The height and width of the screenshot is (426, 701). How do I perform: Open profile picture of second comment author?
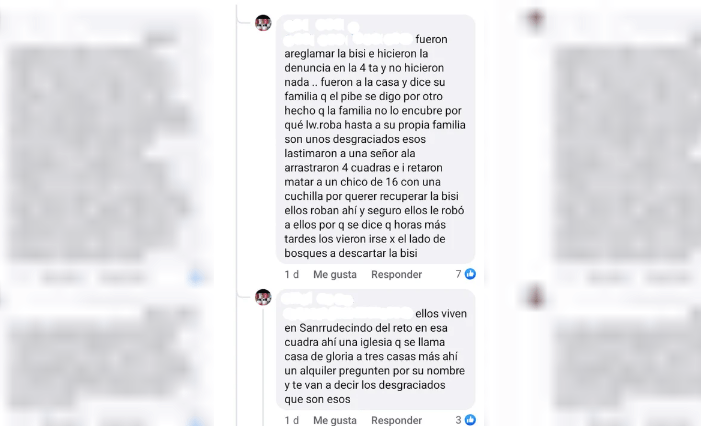pos(263,297)
